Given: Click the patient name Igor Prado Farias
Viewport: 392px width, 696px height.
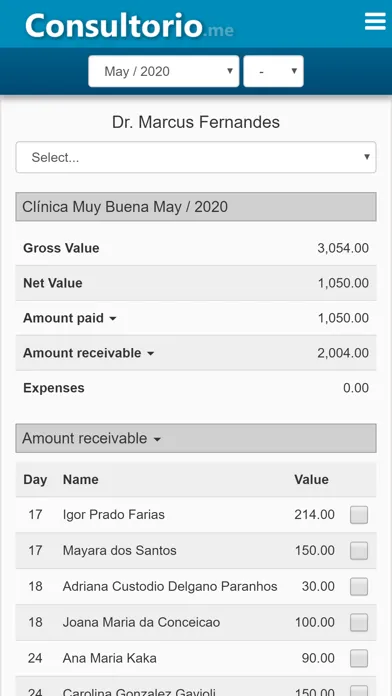Looking at the screenshot, I should [x=114, y=515].
